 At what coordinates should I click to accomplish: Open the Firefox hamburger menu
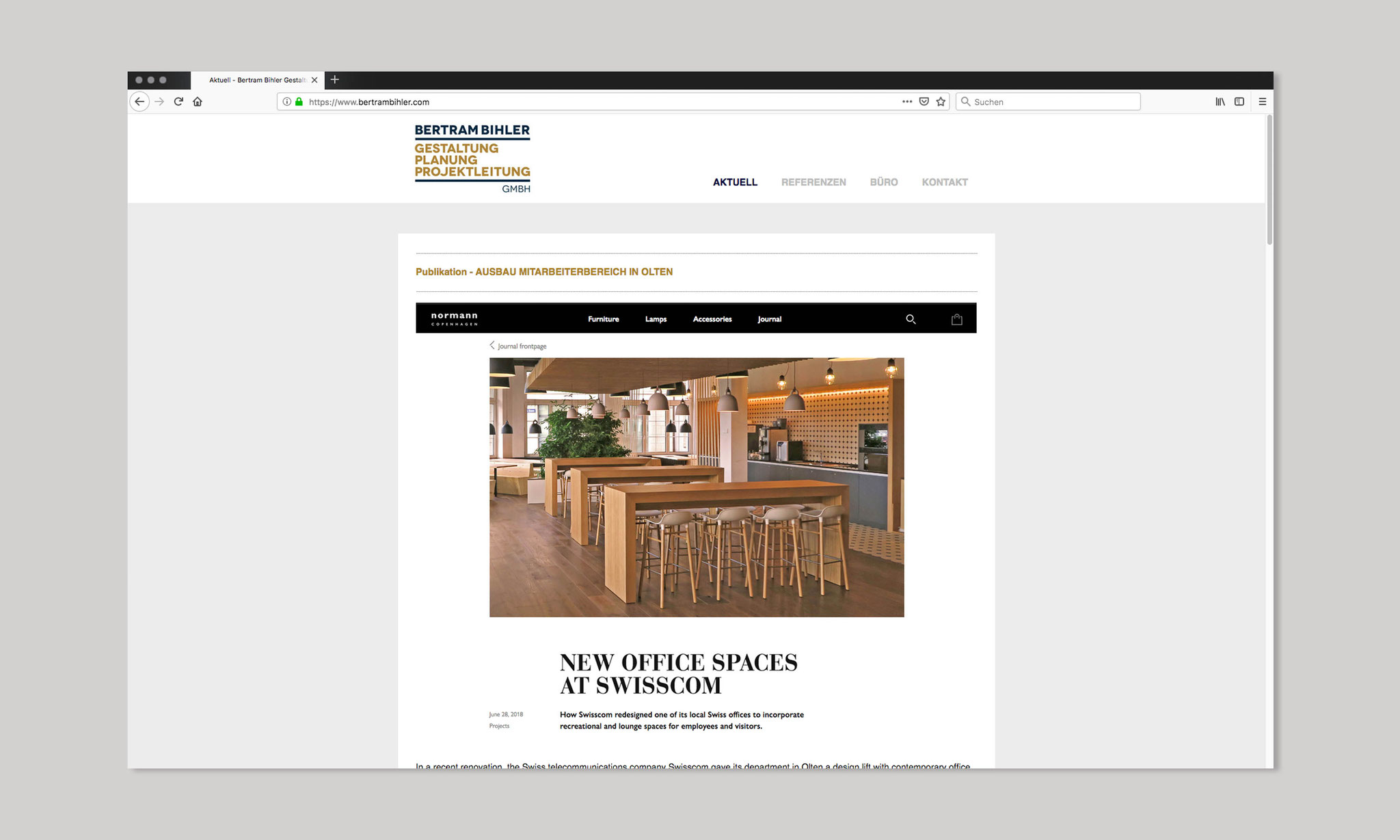pos(1263,102)
